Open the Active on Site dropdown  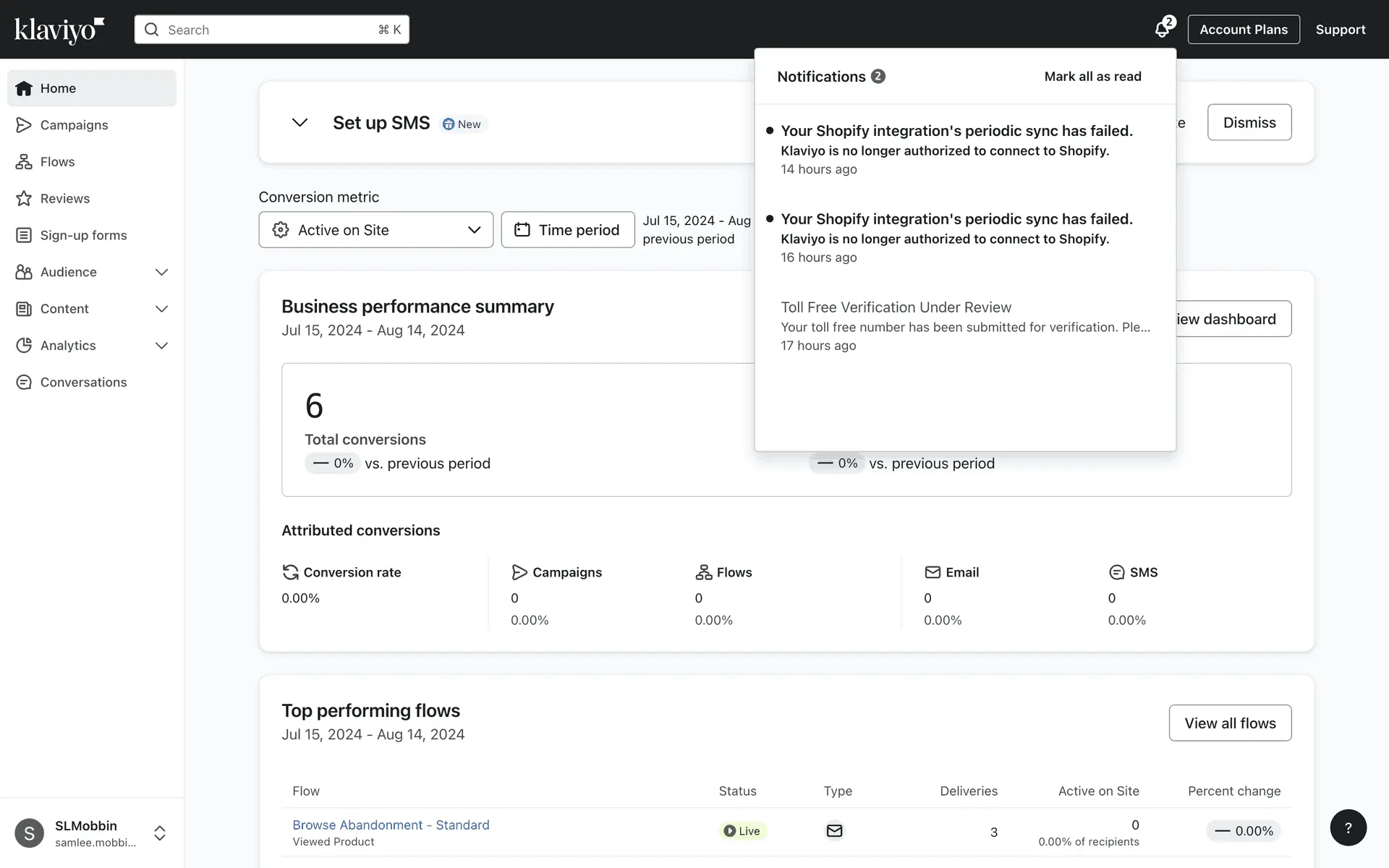coord(375,230)
